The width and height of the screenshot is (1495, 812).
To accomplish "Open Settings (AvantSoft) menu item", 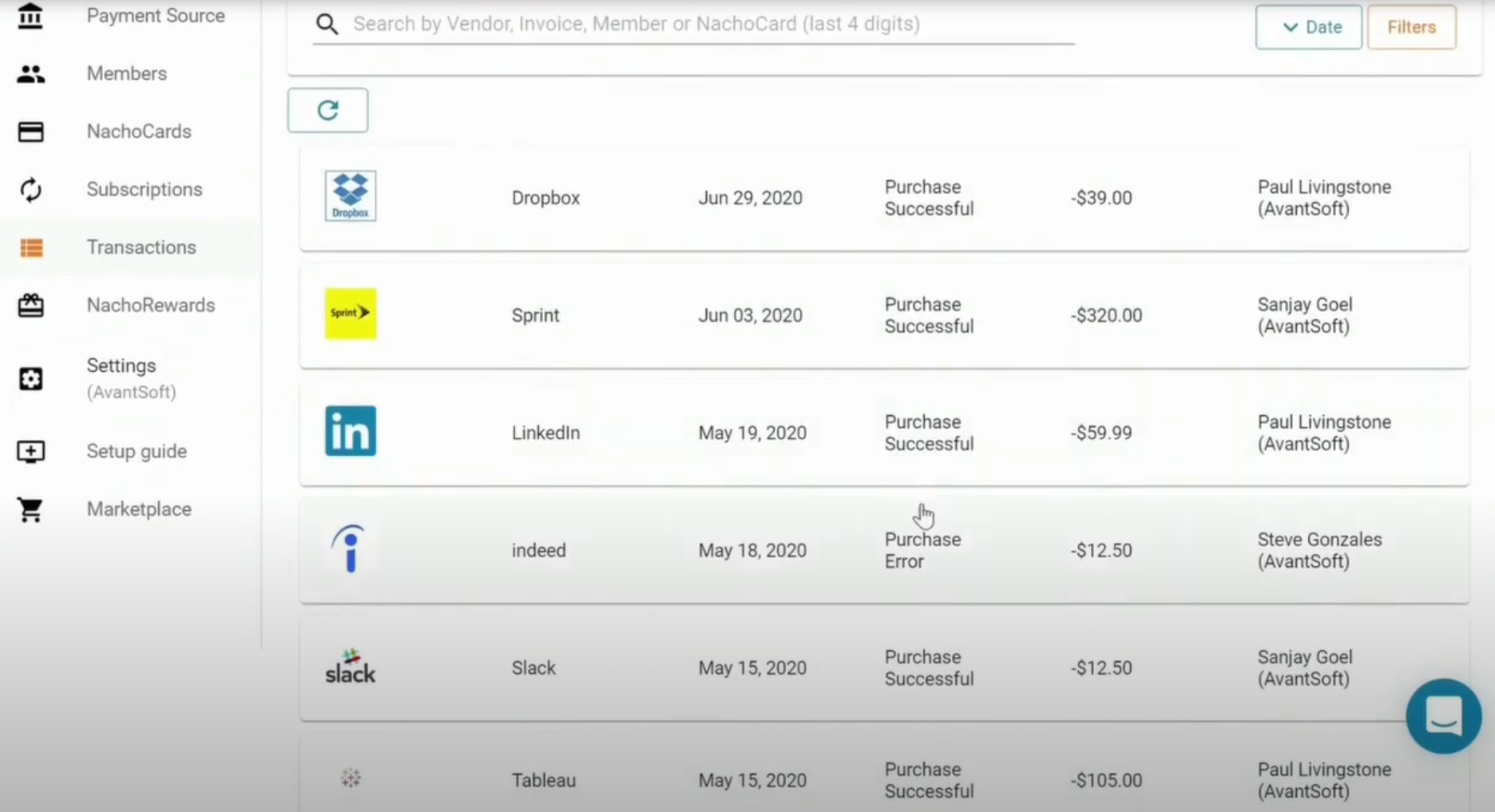I will pos(121,378).
